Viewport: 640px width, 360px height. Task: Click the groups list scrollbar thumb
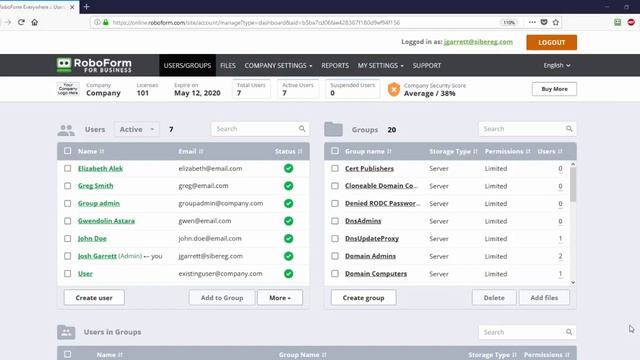pos(573,184)
